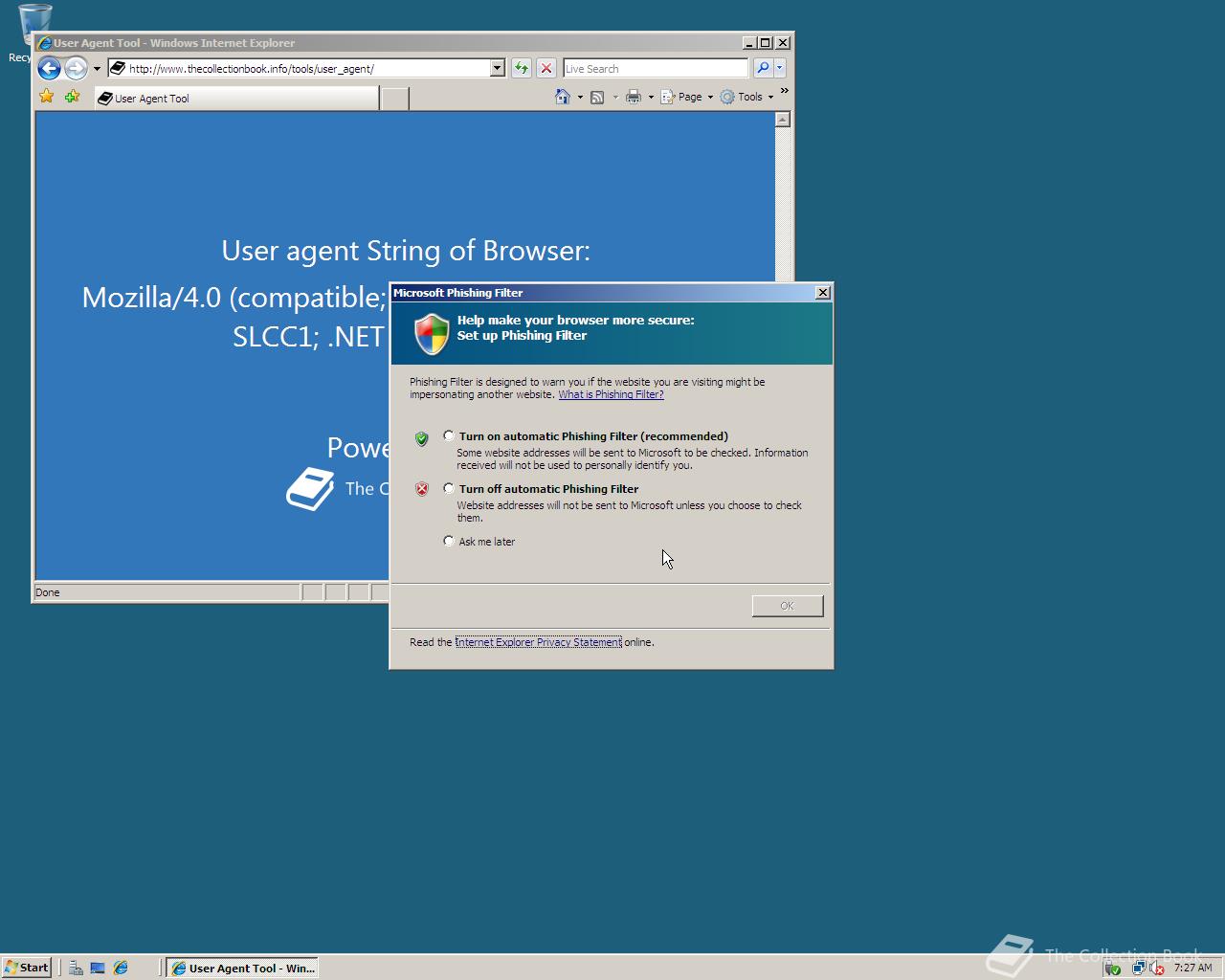
Task: Maximize the Internet Explorer window
Action: pos(765,42)
